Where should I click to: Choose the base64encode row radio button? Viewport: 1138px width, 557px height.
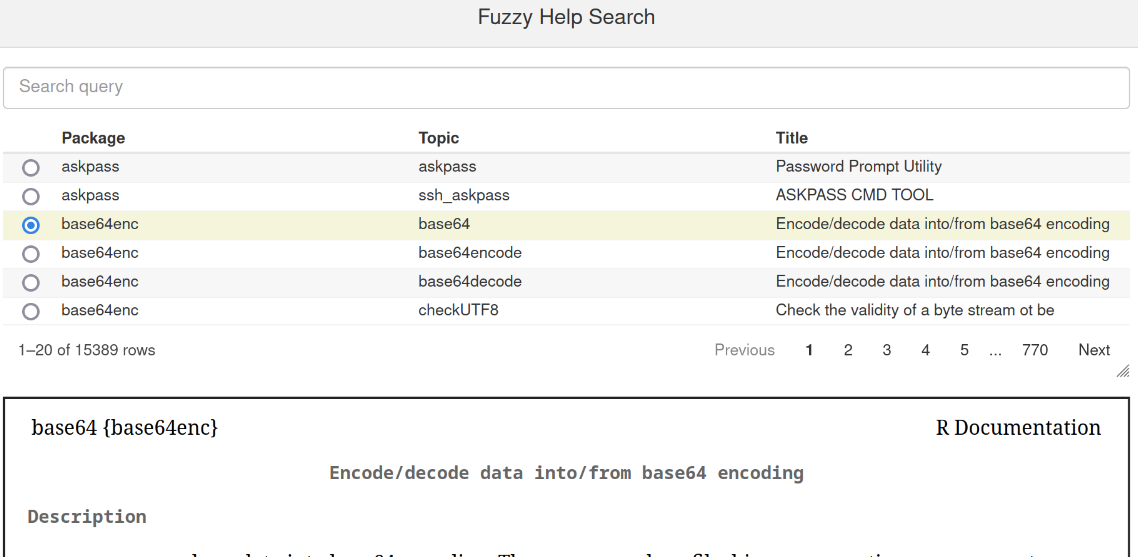tap(31, 254)
